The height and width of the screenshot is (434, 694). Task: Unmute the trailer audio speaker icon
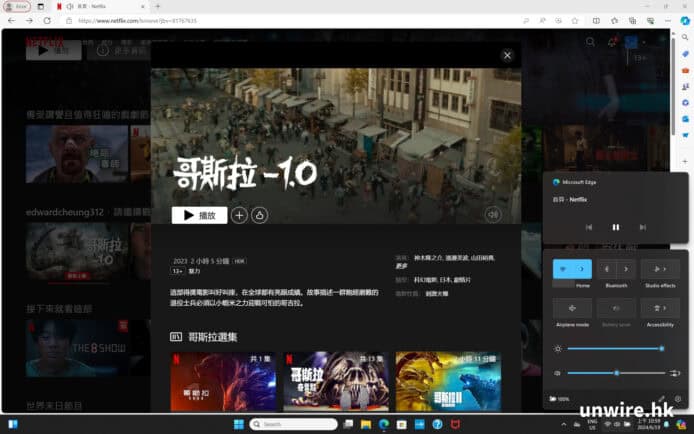pos(493,215)
